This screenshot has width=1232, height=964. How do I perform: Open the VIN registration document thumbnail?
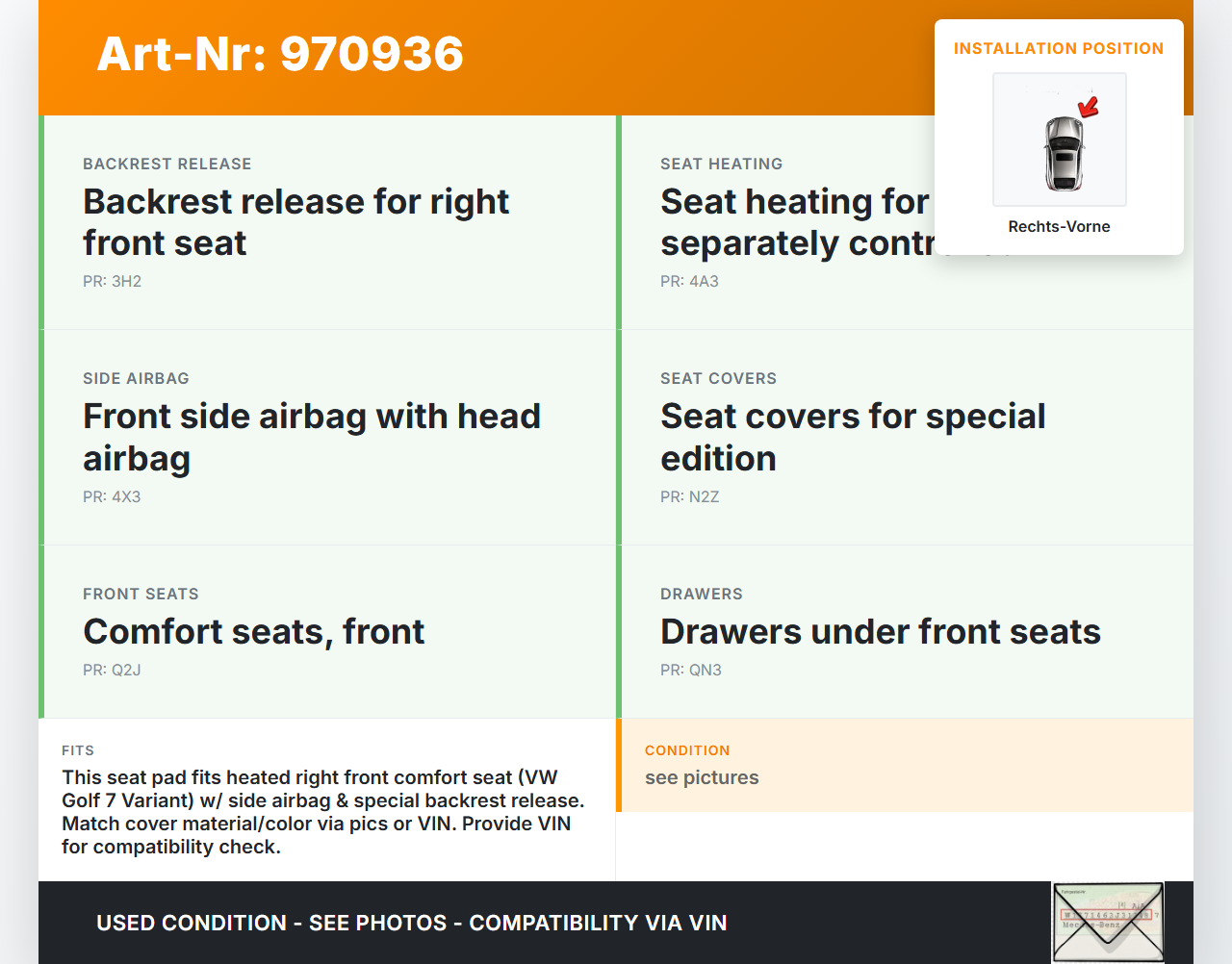(1107, 922)
